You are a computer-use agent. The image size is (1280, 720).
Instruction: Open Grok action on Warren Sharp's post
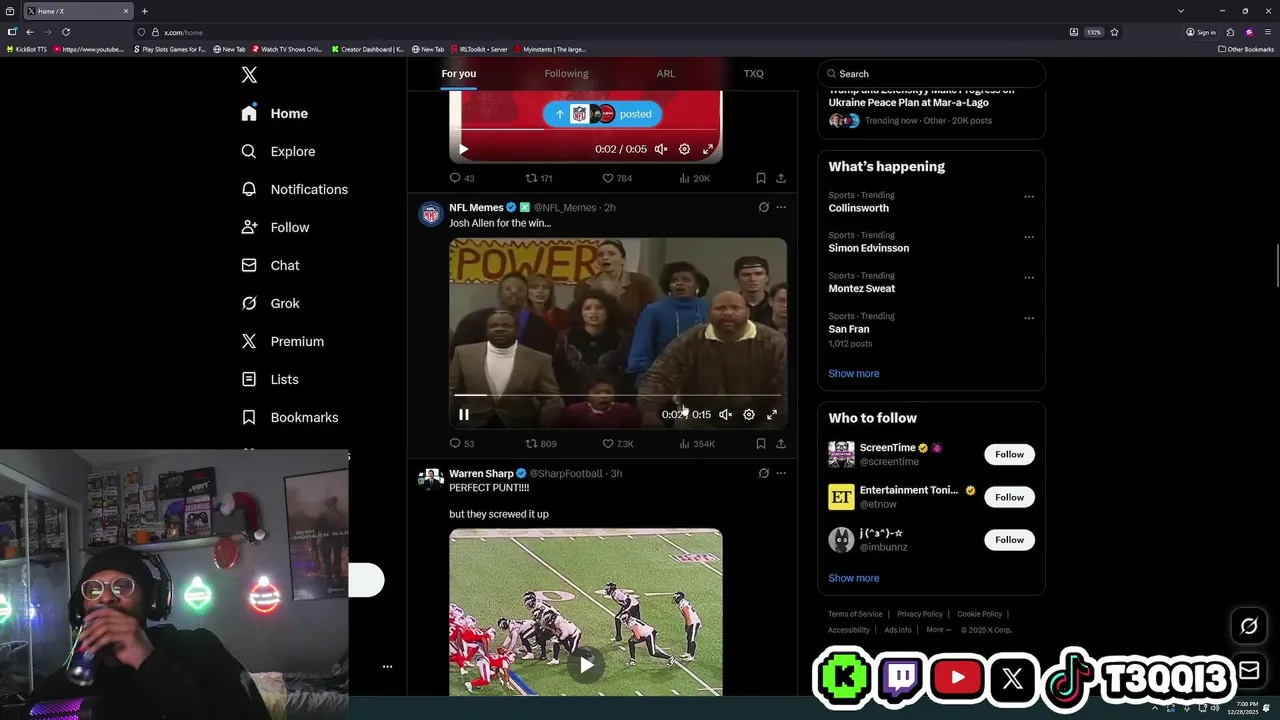pos(763,473)
